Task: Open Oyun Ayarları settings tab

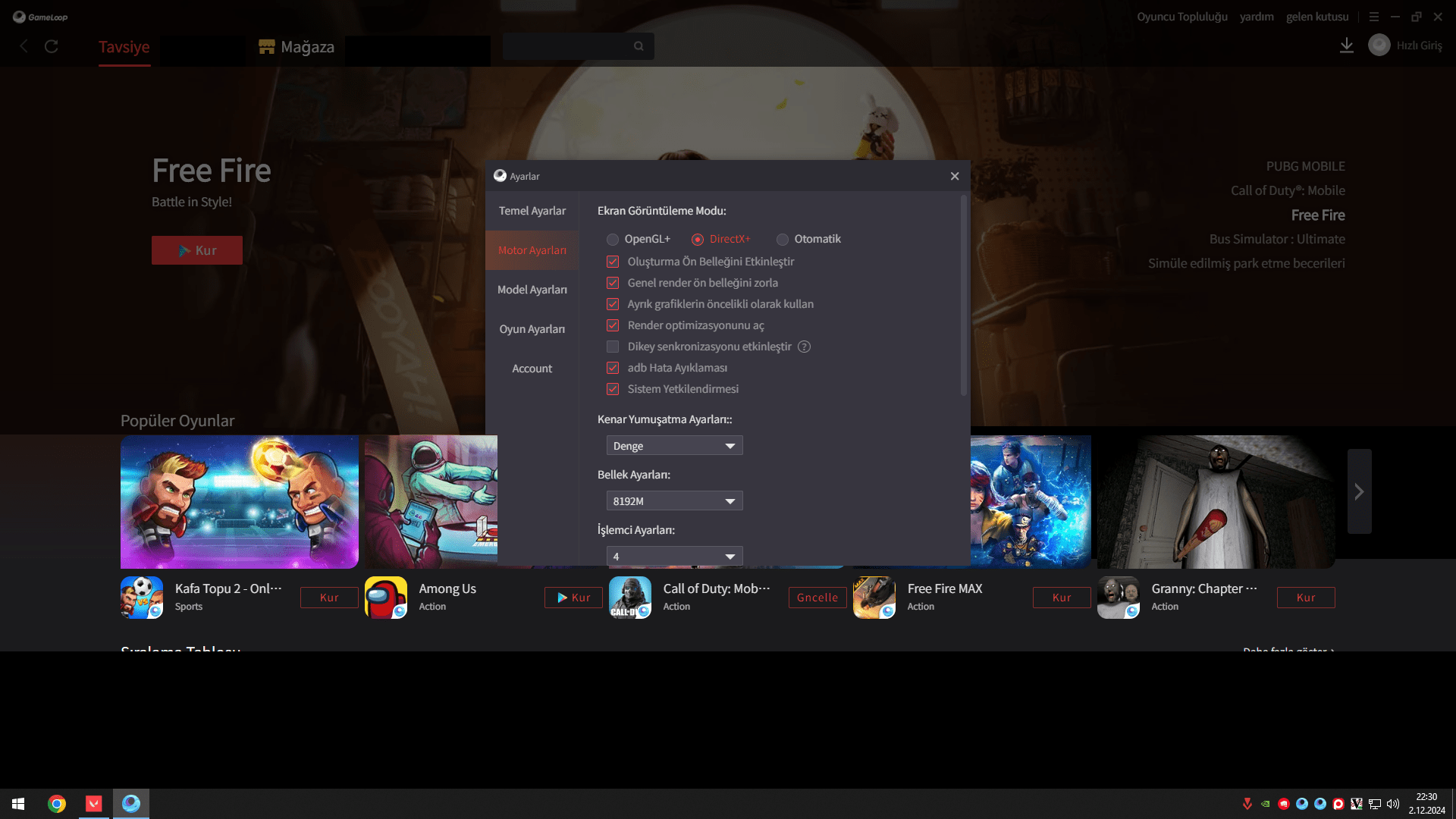Action: click(532, 329)
